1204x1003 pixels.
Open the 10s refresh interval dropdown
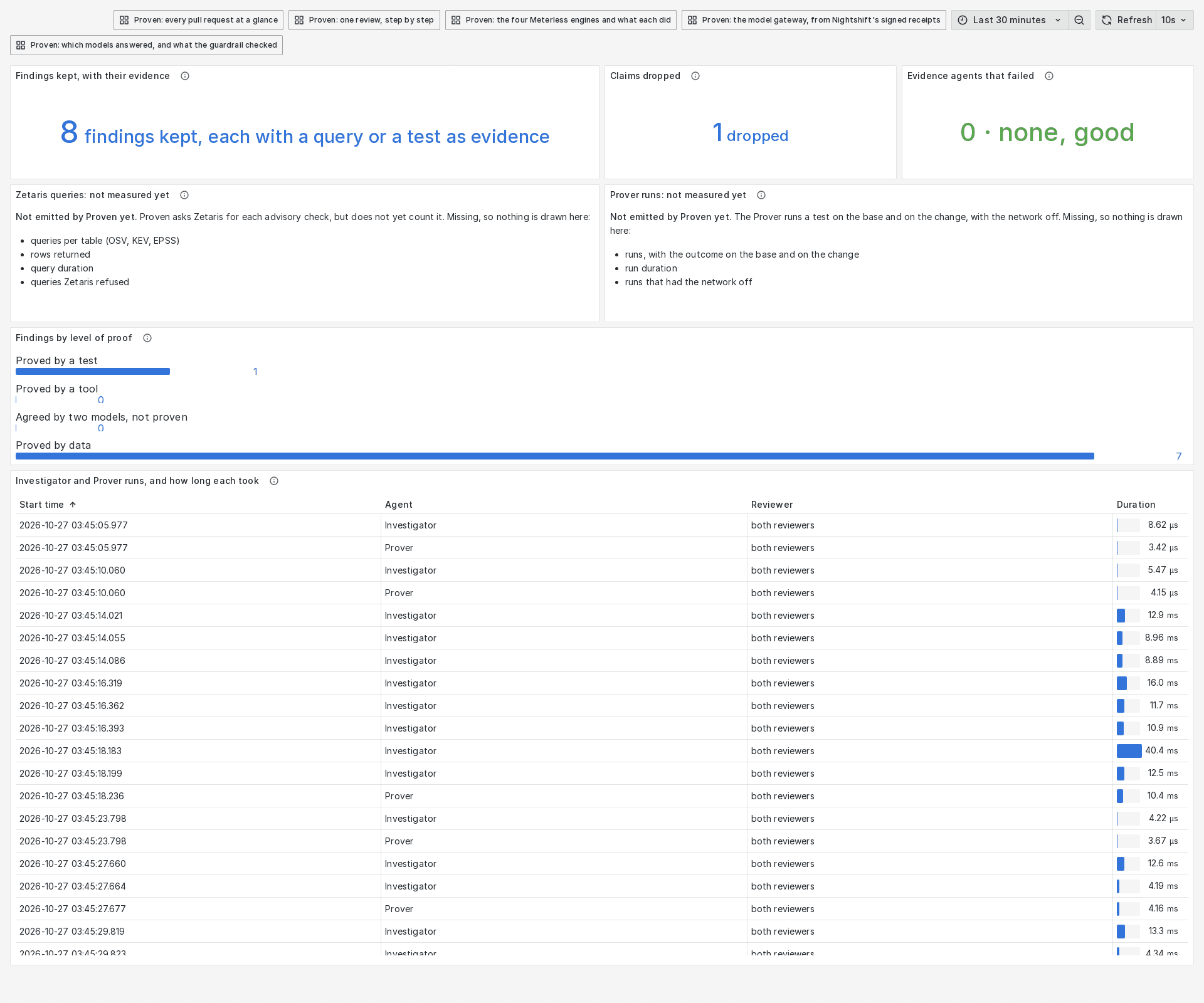point(1175,20)
